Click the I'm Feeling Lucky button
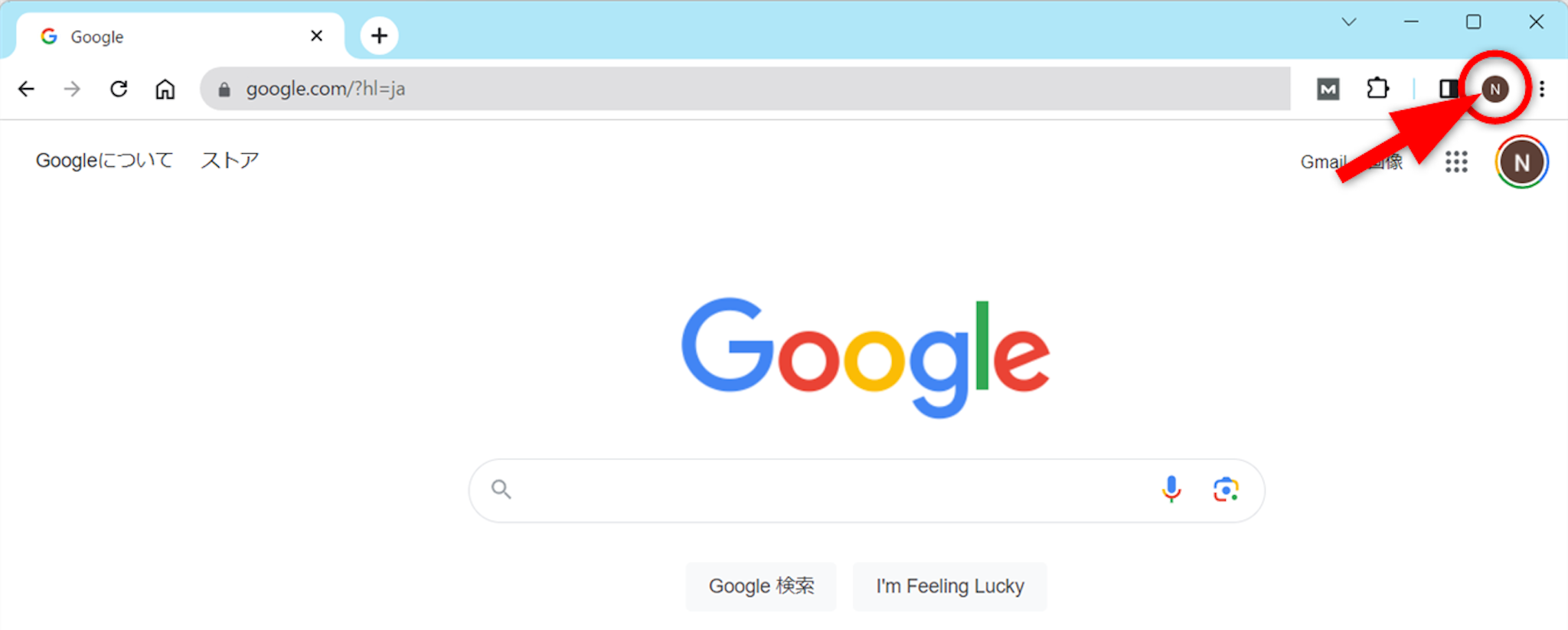 point(949,586)
